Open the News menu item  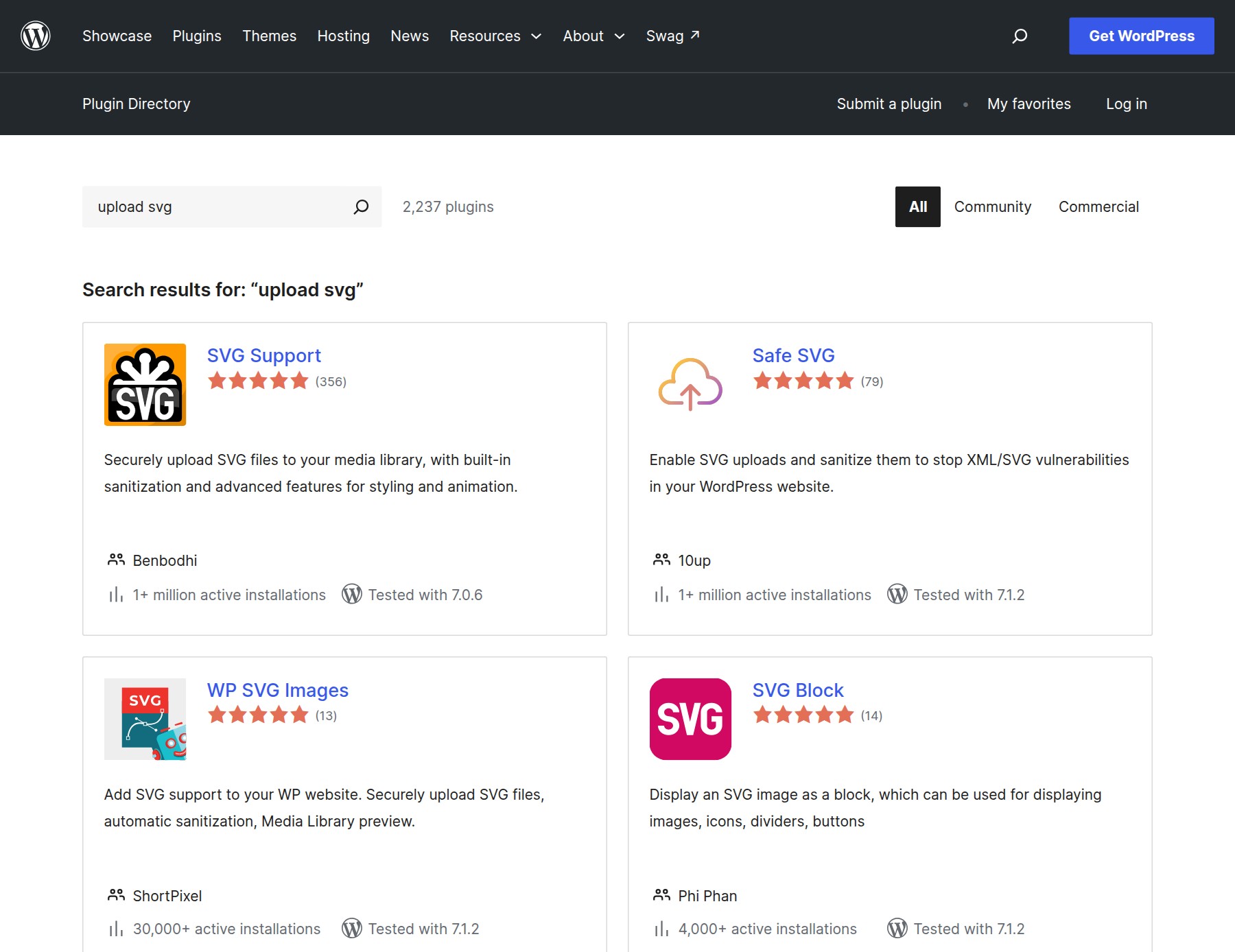pyautogui.click(x=410, y=36)
